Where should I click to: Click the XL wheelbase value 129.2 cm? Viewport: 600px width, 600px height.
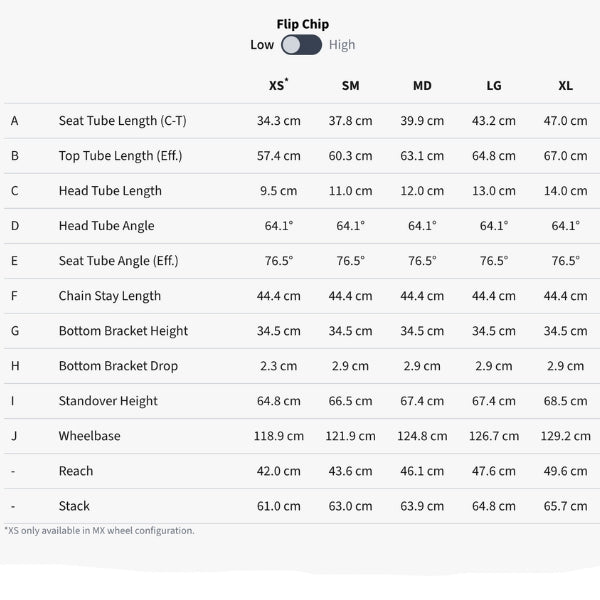click(x=565, y=436)
